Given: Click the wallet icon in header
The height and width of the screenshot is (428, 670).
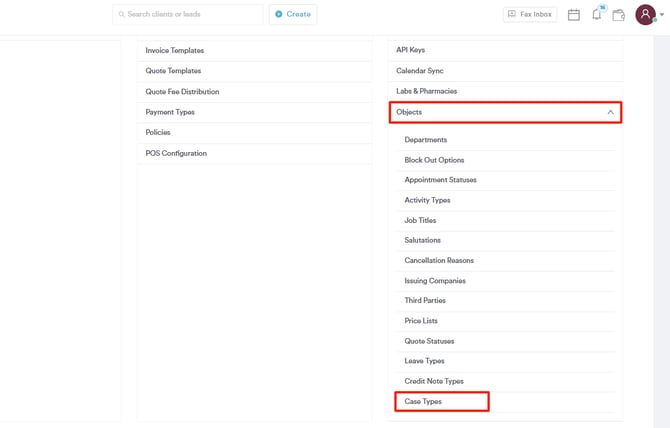Looking at the screenshot, I should click(x=619, y=15).
